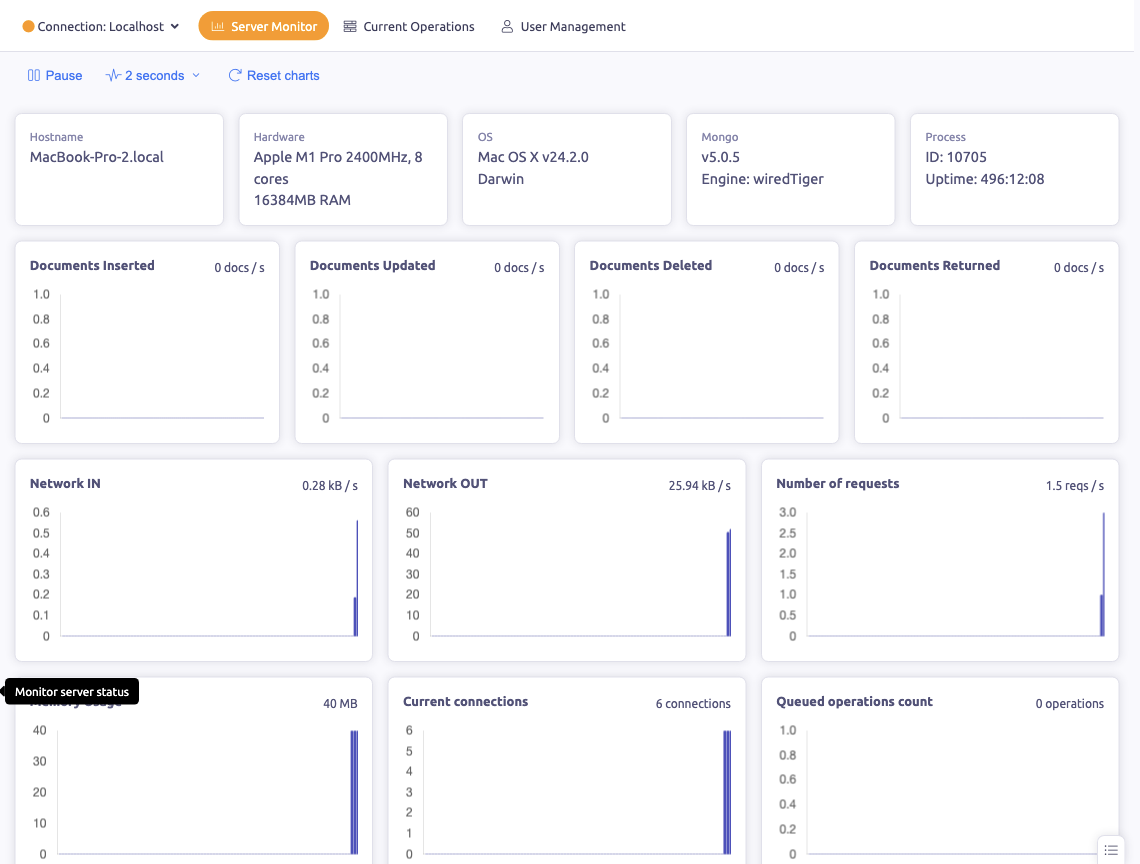Click the Hostname info card
This screenshot has height=864, width=1140.
(x=118, y=168)
